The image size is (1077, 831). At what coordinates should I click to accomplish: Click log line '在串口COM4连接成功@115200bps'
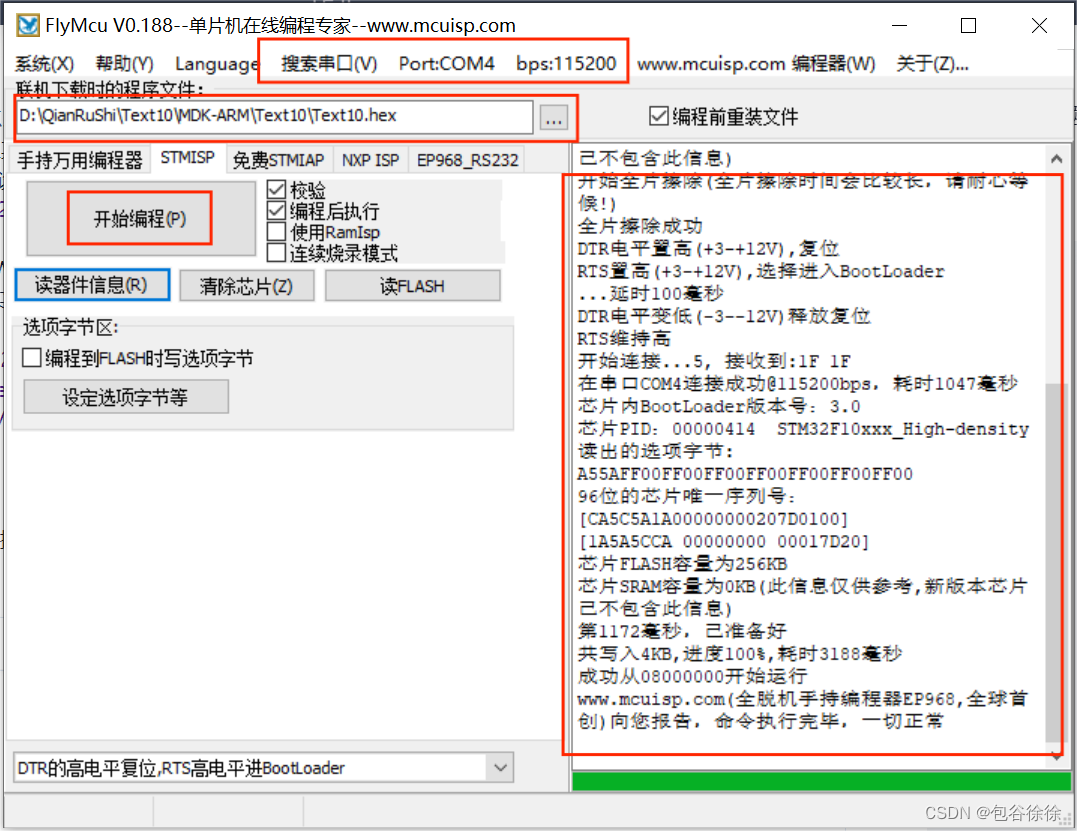coord(725,384)
